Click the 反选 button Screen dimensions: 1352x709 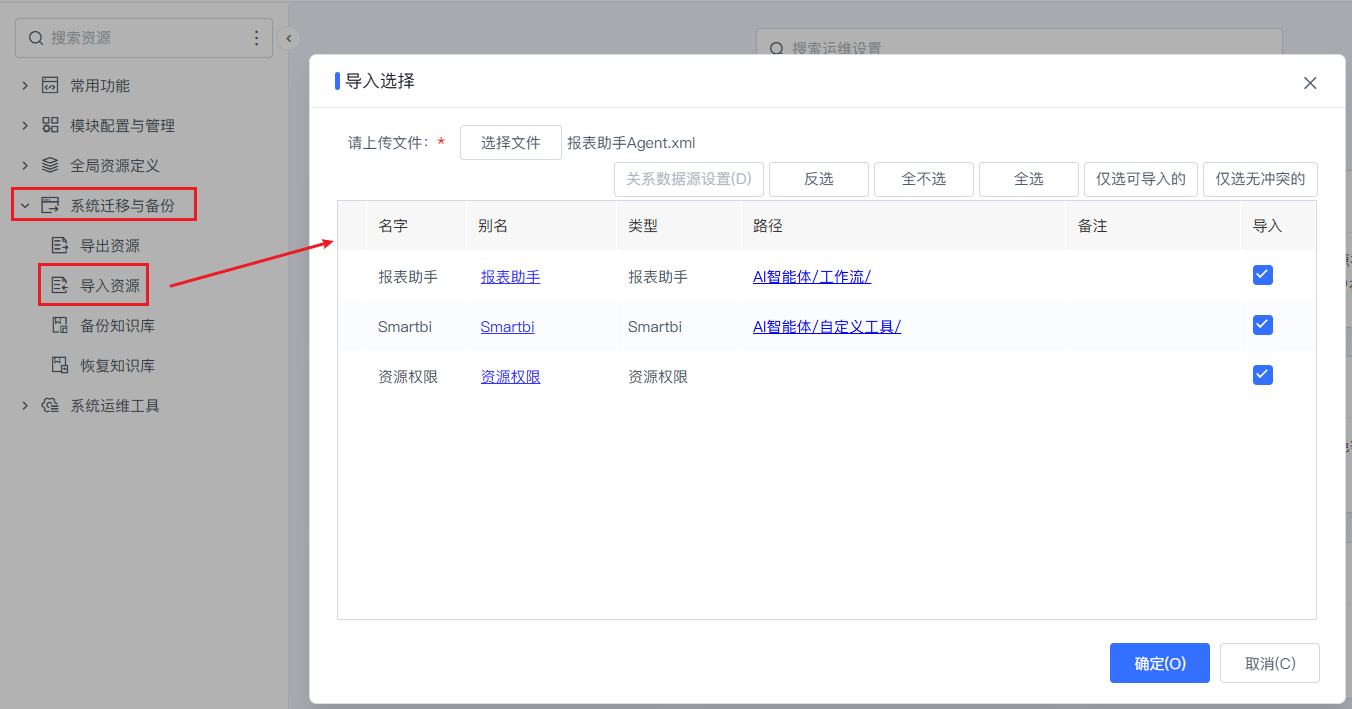pos(819,179)
